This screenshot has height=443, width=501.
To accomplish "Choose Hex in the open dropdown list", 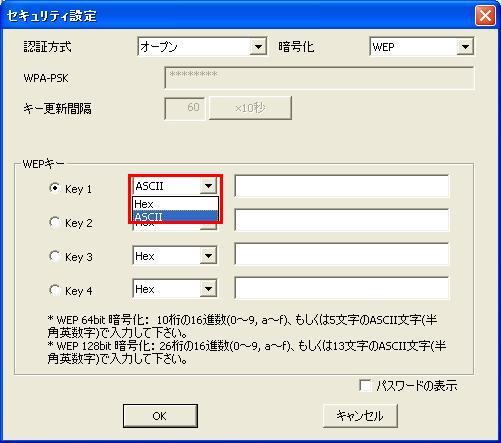I will 175,204.
